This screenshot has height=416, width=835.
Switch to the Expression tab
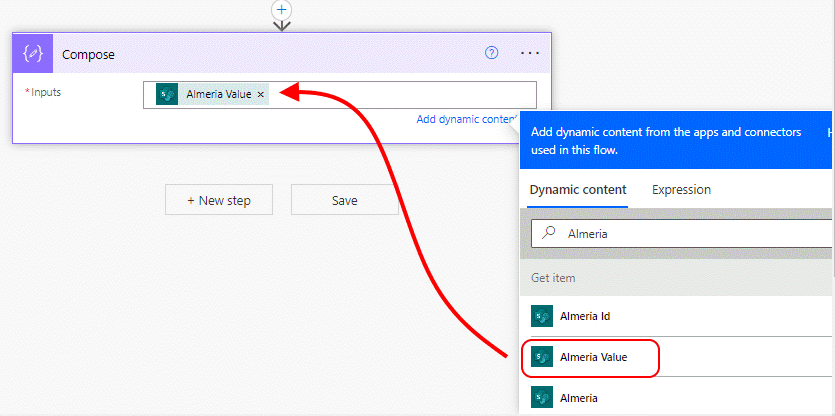pos(681,190)
